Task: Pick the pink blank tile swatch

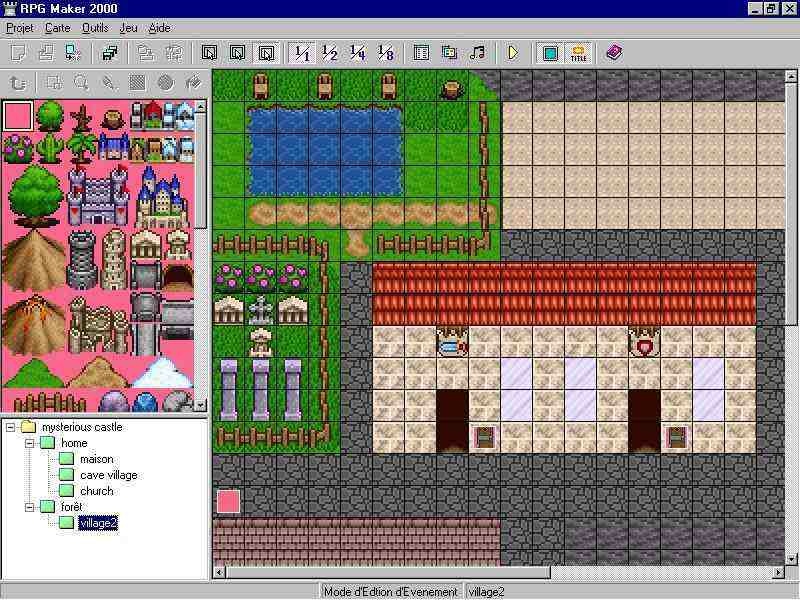Action: [x=18, y=116]
